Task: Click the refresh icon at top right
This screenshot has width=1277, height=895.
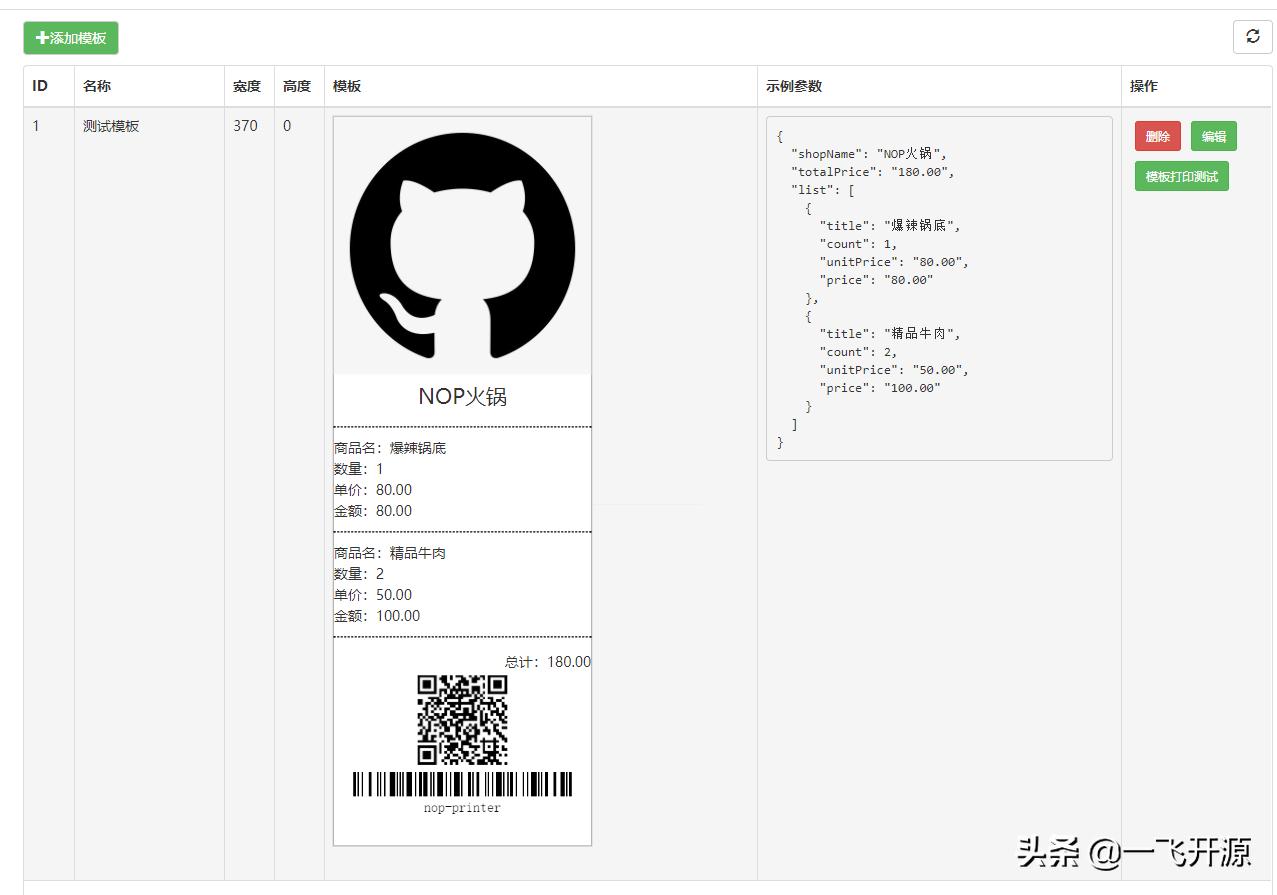Action: click(x=1252, y=37)
